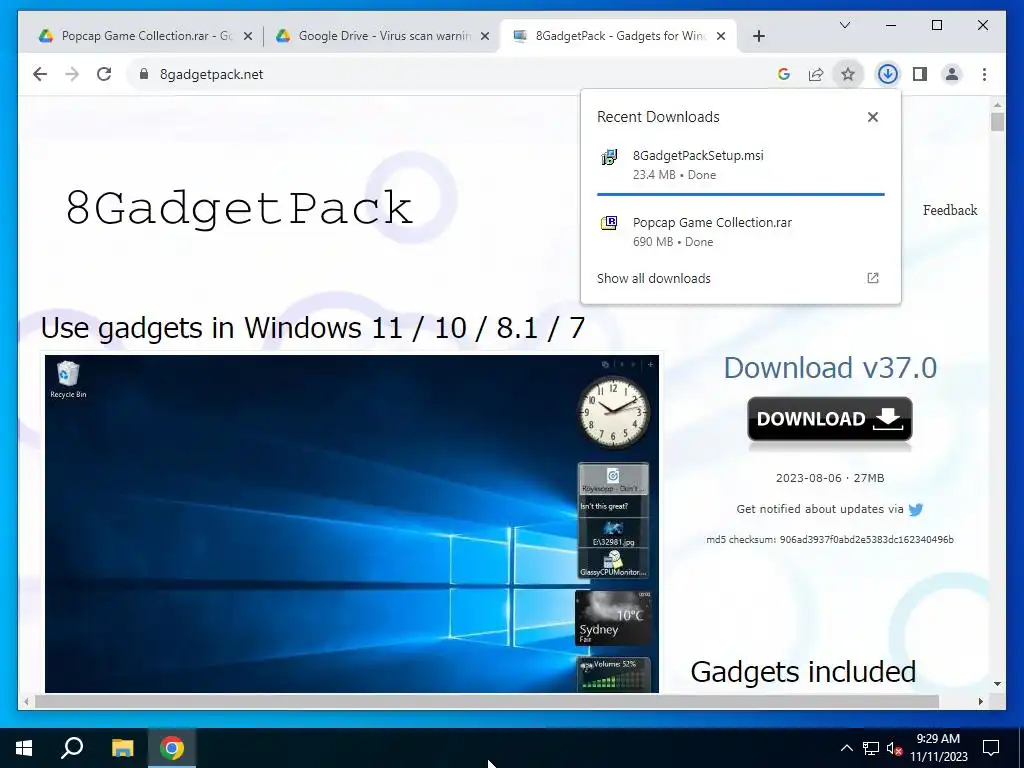The width and height of the screenshot is (1024, 768).
Task: Go back using the browser back arrow
Action: coord(40,74)
